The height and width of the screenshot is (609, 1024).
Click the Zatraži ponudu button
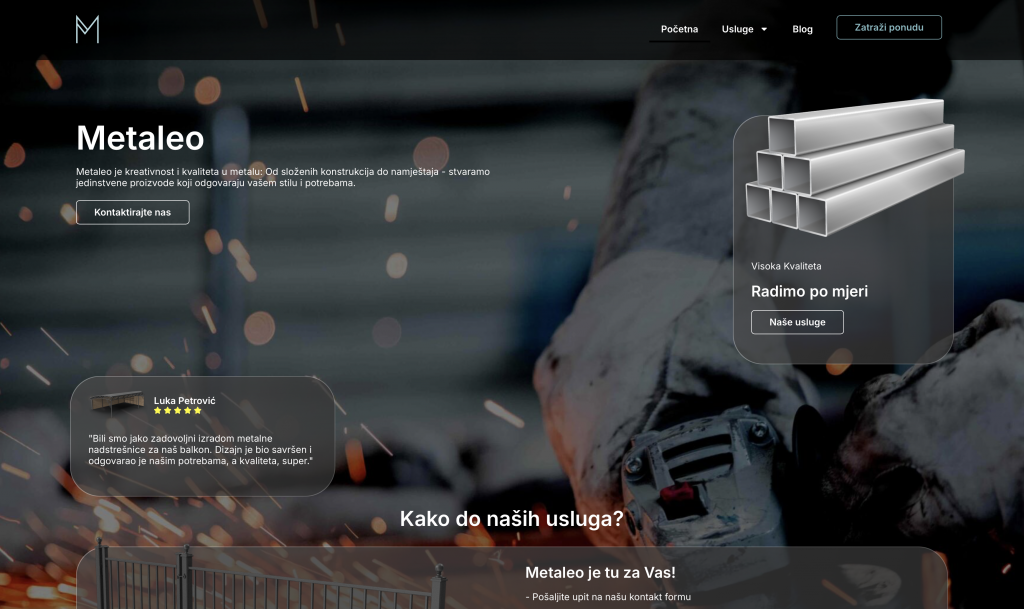889,27
